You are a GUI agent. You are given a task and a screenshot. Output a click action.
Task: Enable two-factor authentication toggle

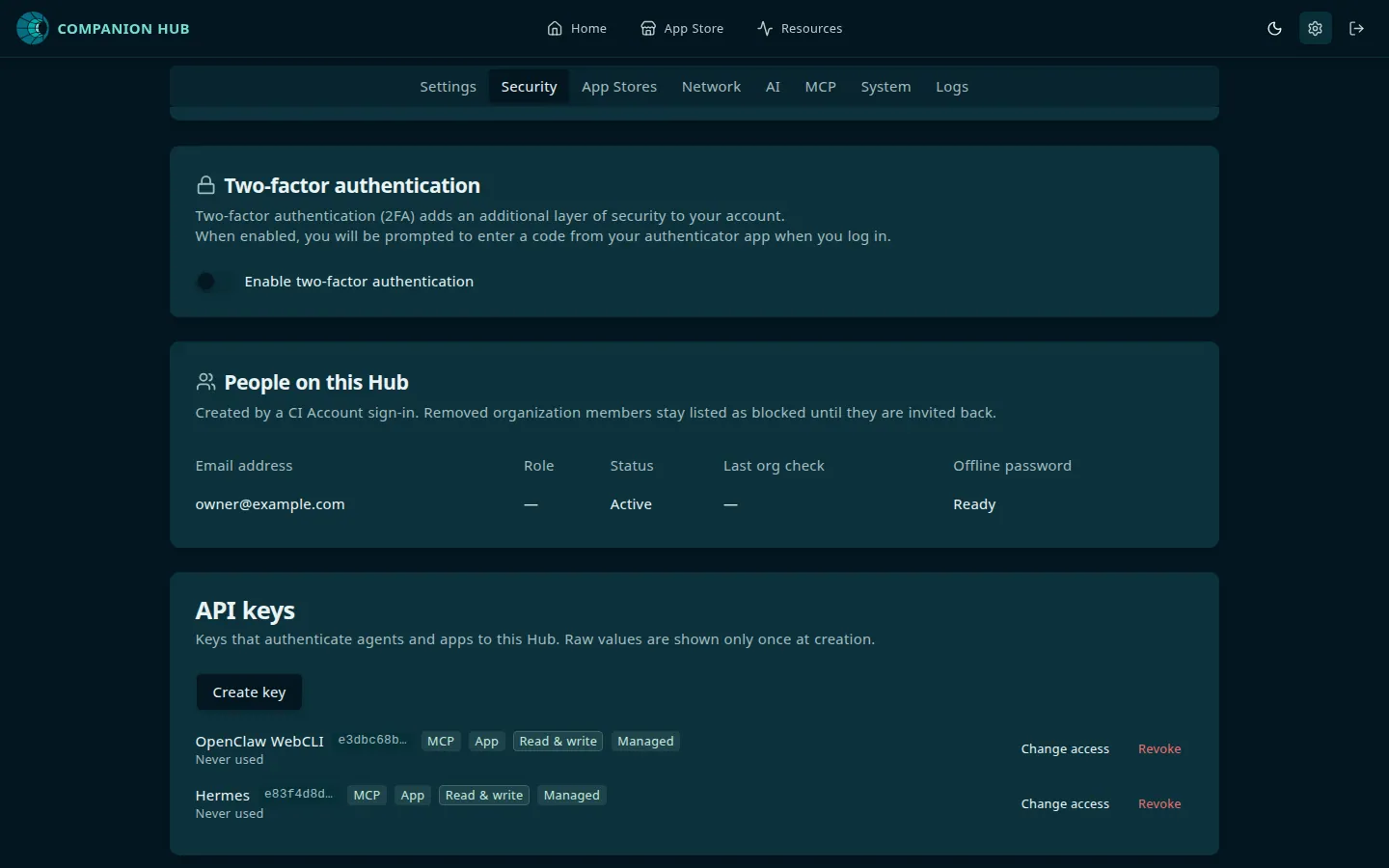click(x=214, y=282)
